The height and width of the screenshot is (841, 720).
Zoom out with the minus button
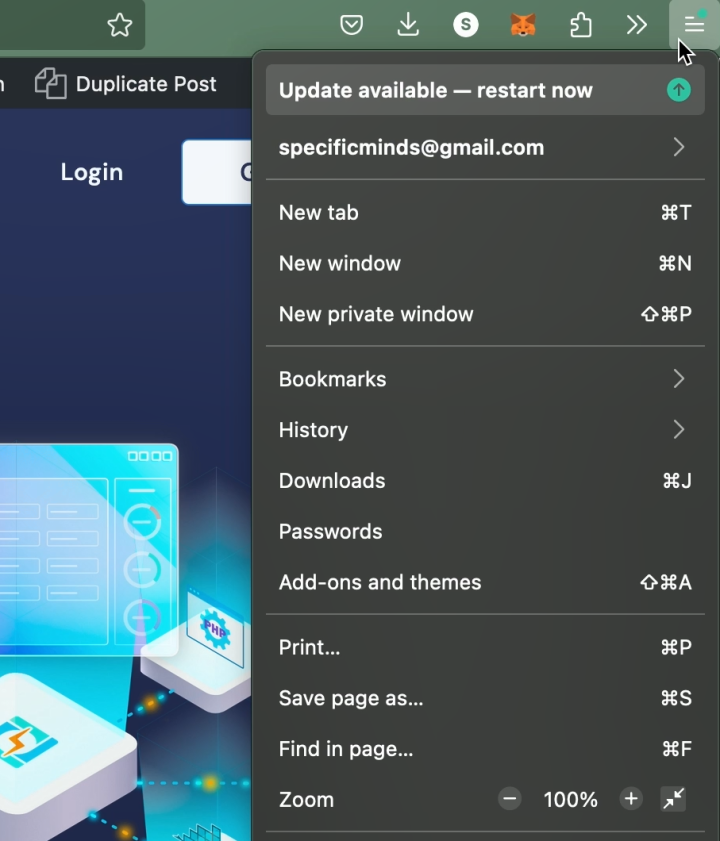[x=510, y=799]
